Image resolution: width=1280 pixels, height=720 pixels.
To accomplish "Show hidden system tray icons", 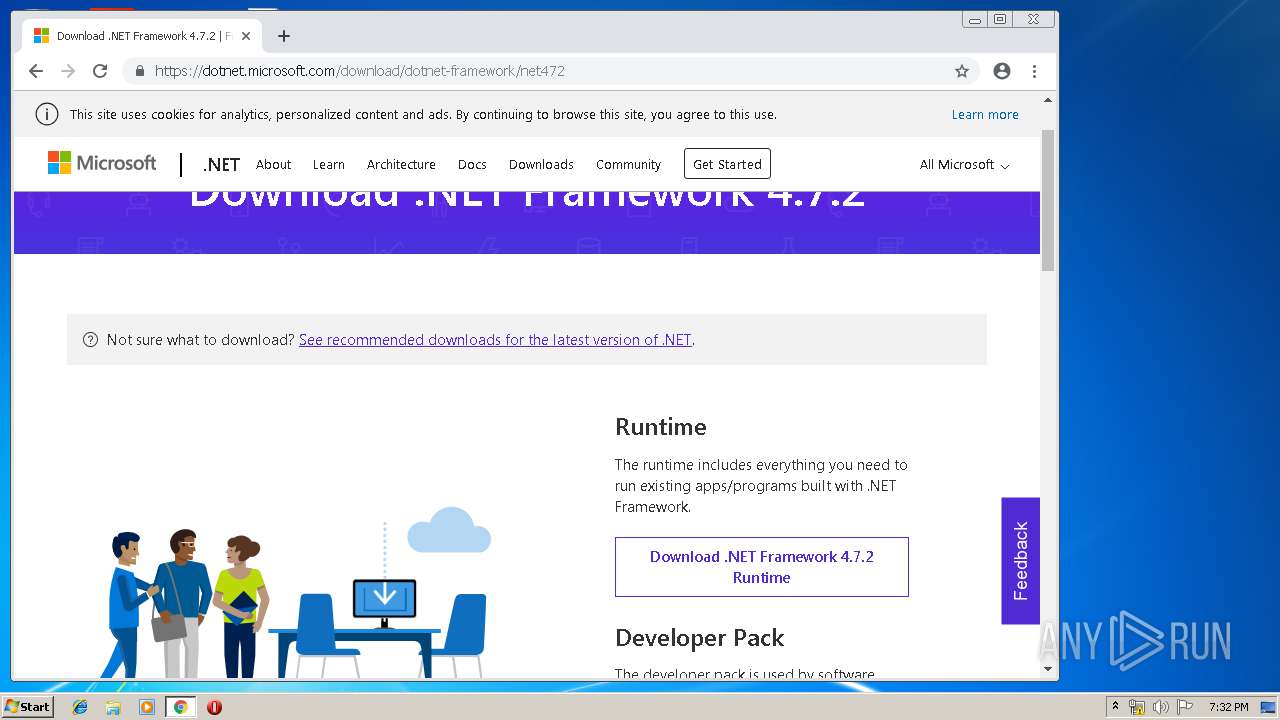I will [x=1116, y=707].
